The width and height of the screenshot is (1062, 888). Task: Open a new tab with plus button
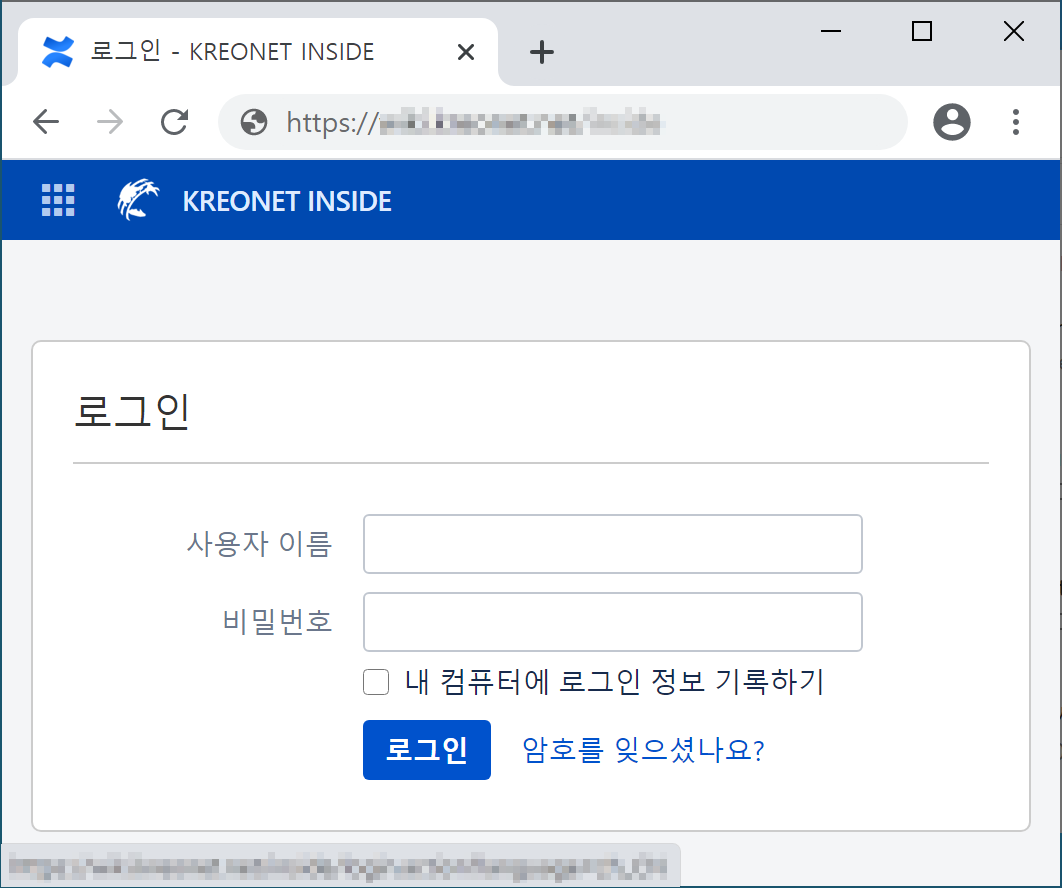541,52
